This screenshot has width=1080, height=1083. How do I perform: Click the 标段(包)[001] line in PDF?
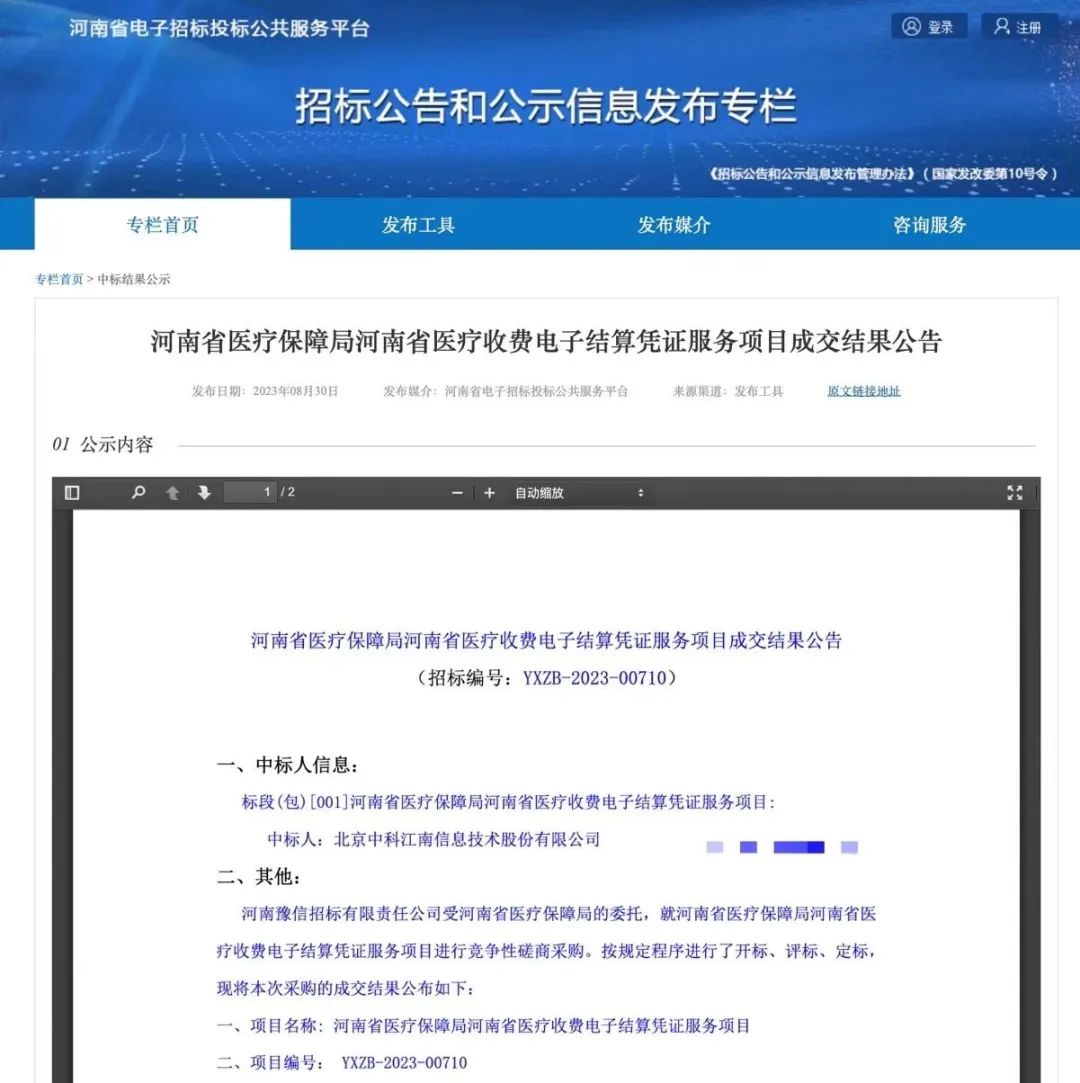[508, 802]
